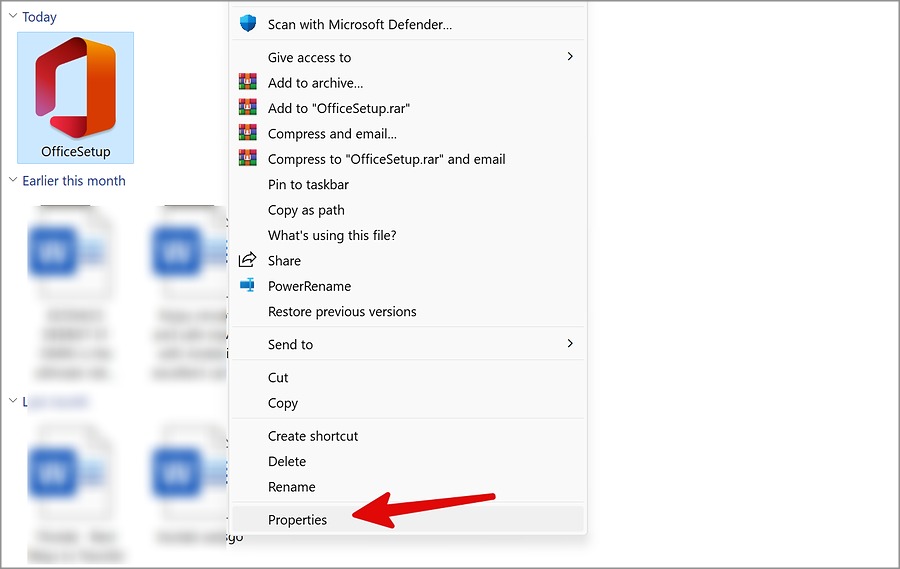
Task: Select Cut from context menu
Action: tap(408, 377)
